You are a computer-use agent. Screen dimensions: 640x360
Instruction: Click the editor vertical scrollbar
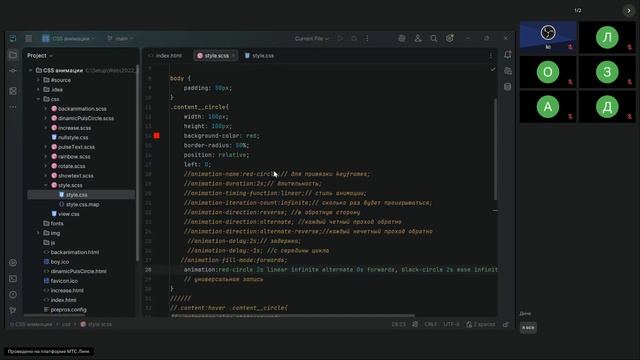(x=496, y=149)
